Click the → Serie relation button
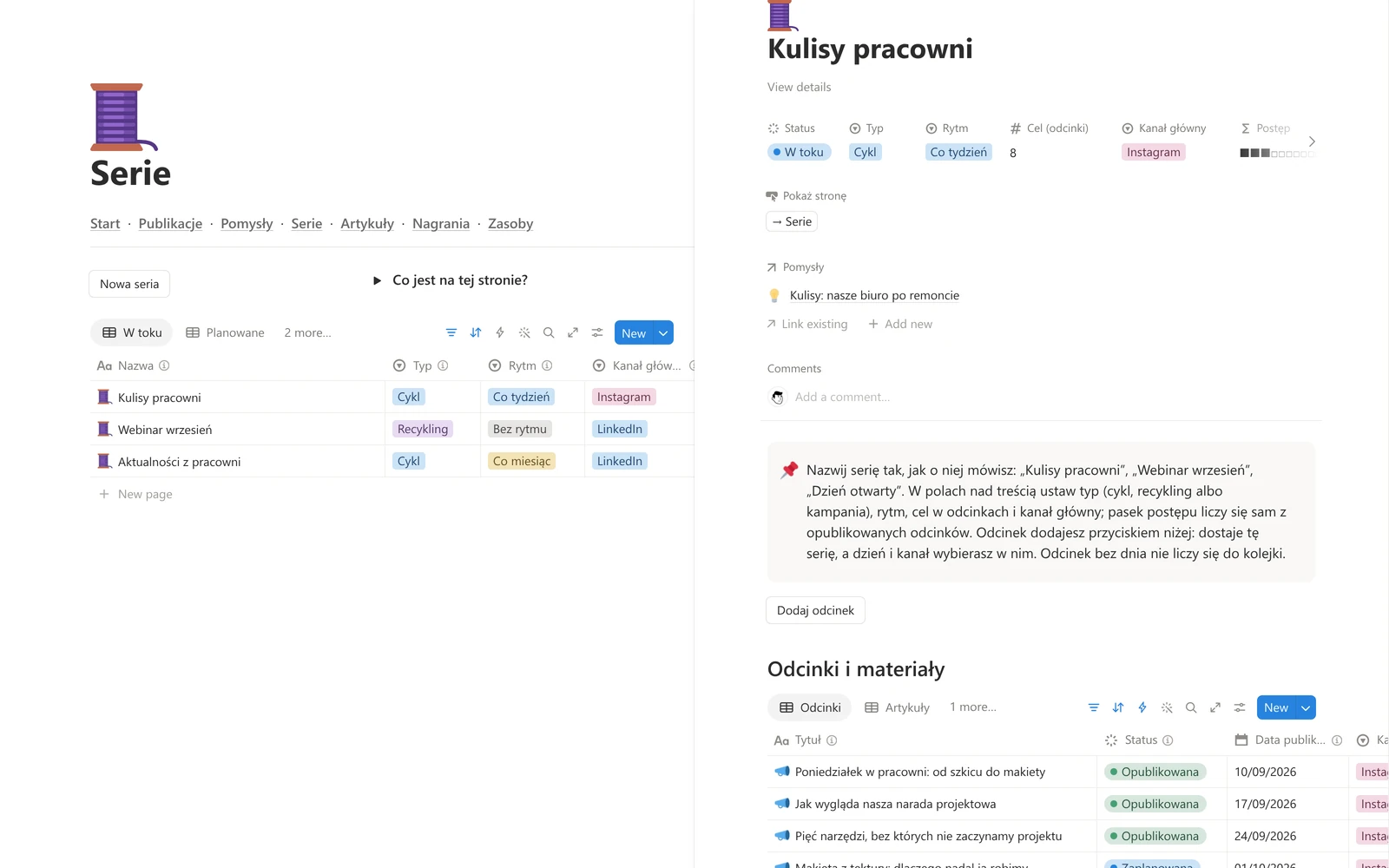1389x868 pixels. [x=792, y=221]
